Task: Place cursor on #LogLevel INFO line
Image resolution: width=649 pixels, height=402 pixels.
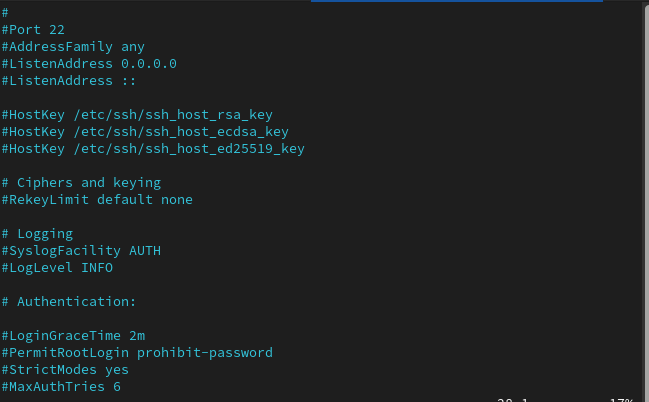Action: [x=57, y=267]
